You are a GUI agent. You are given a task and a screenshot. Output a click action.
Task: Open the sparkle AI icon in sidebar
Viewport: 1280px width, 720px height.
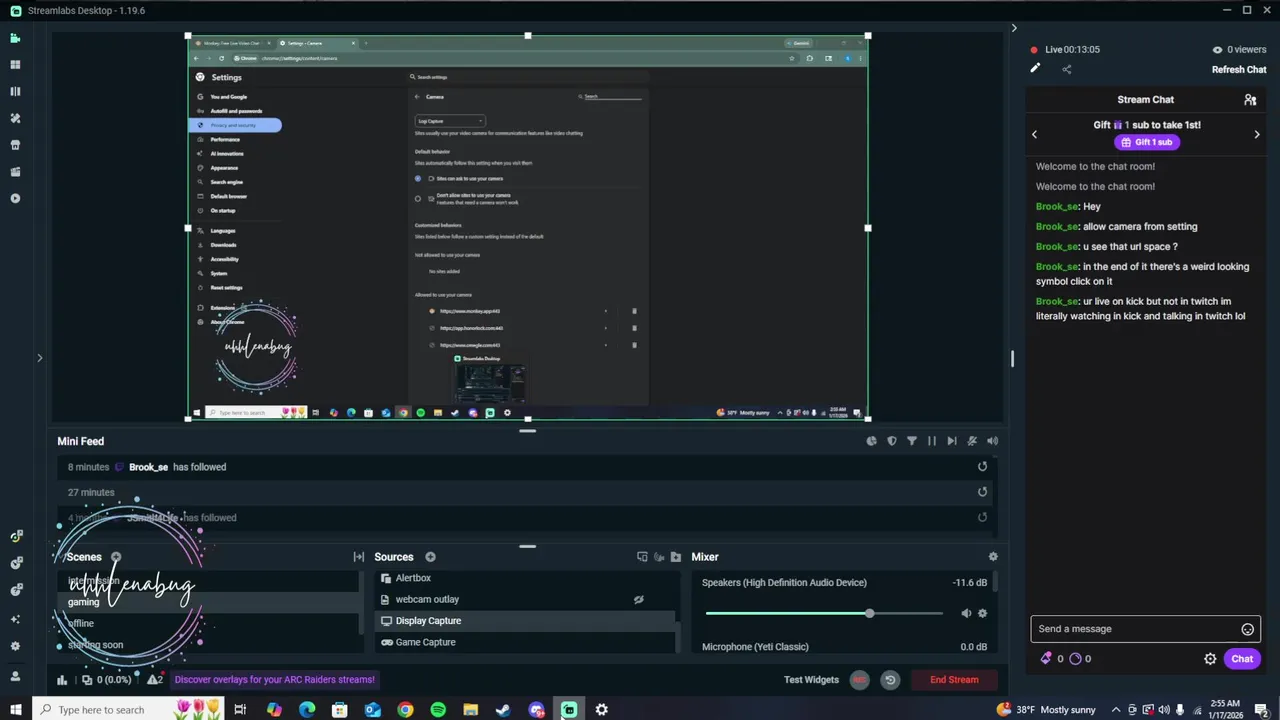[15, 619]
